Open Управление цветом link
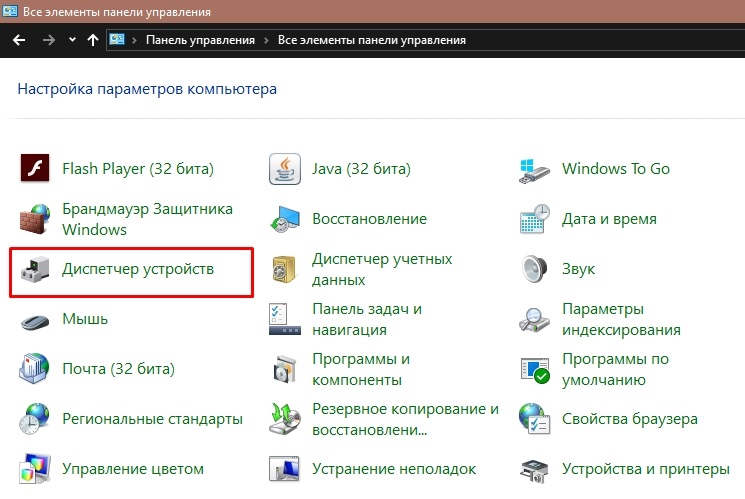 [133, 469]
